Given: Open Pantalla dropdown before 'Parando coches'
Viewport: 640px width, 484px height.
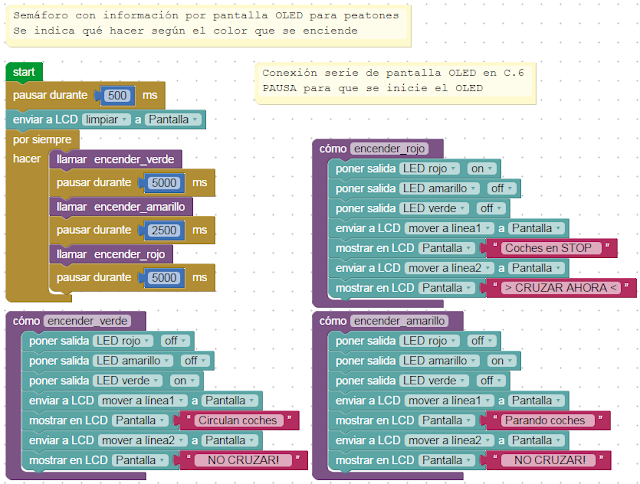Looking at the screenshot, I should 447,420.
